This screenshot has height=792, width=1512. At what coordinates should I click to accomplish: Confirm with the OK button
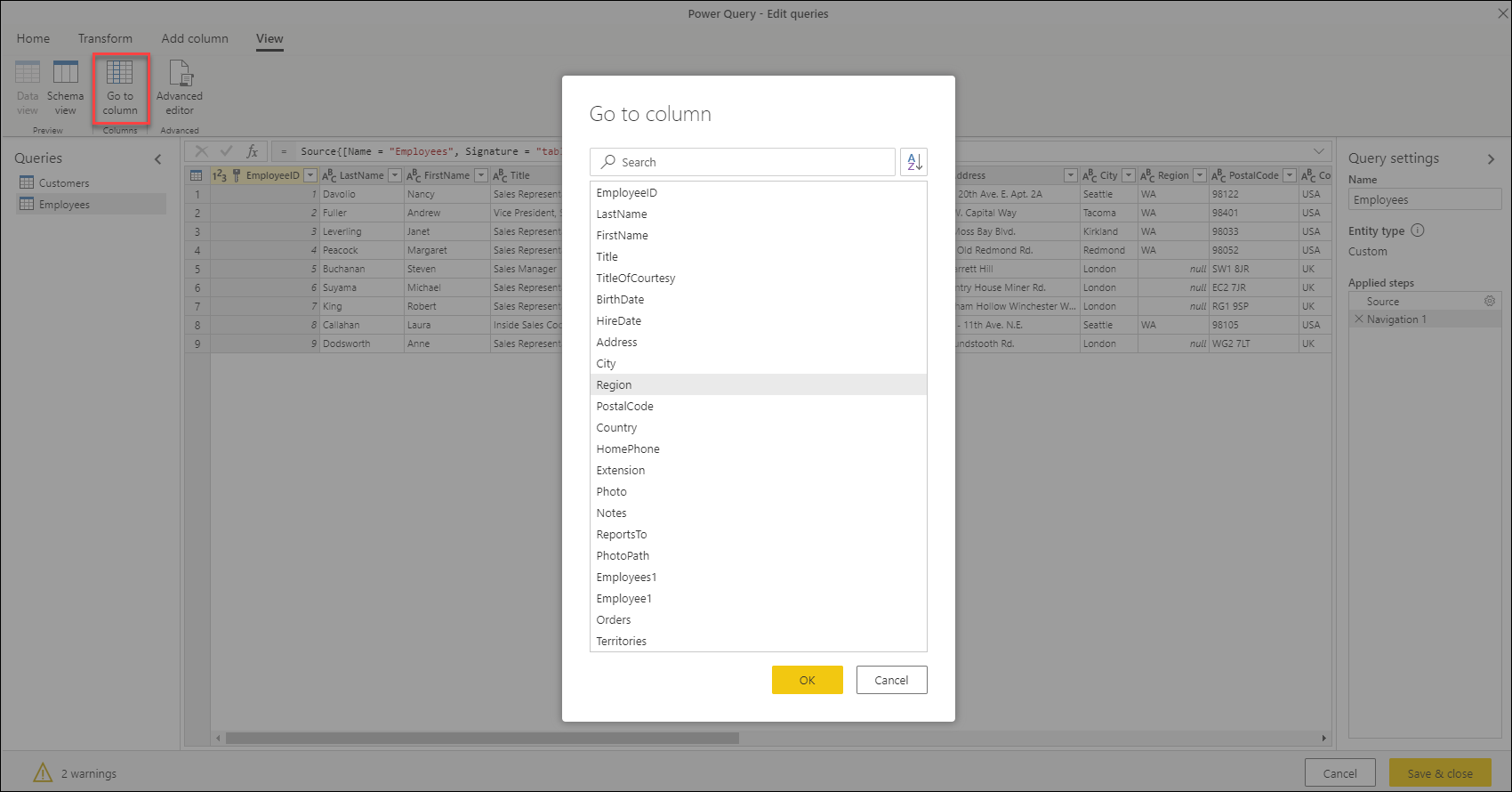808,680
